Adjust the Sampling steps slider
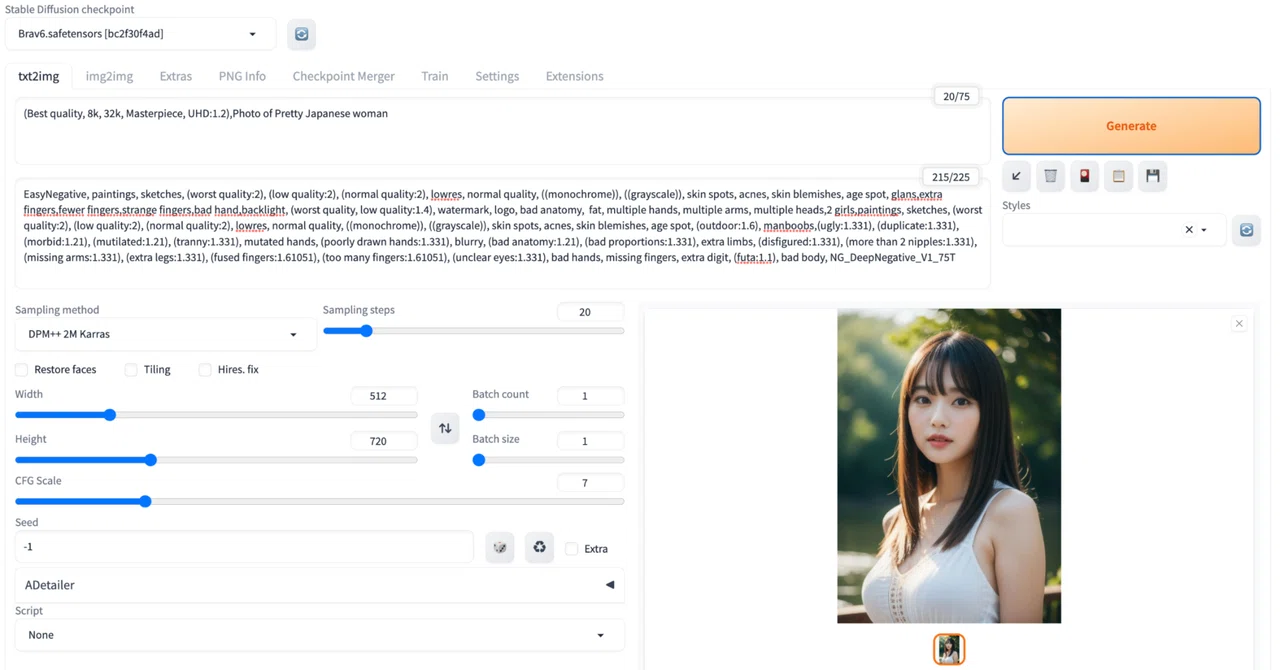This screenshot has height=670, width=1280. click(473, 331)
